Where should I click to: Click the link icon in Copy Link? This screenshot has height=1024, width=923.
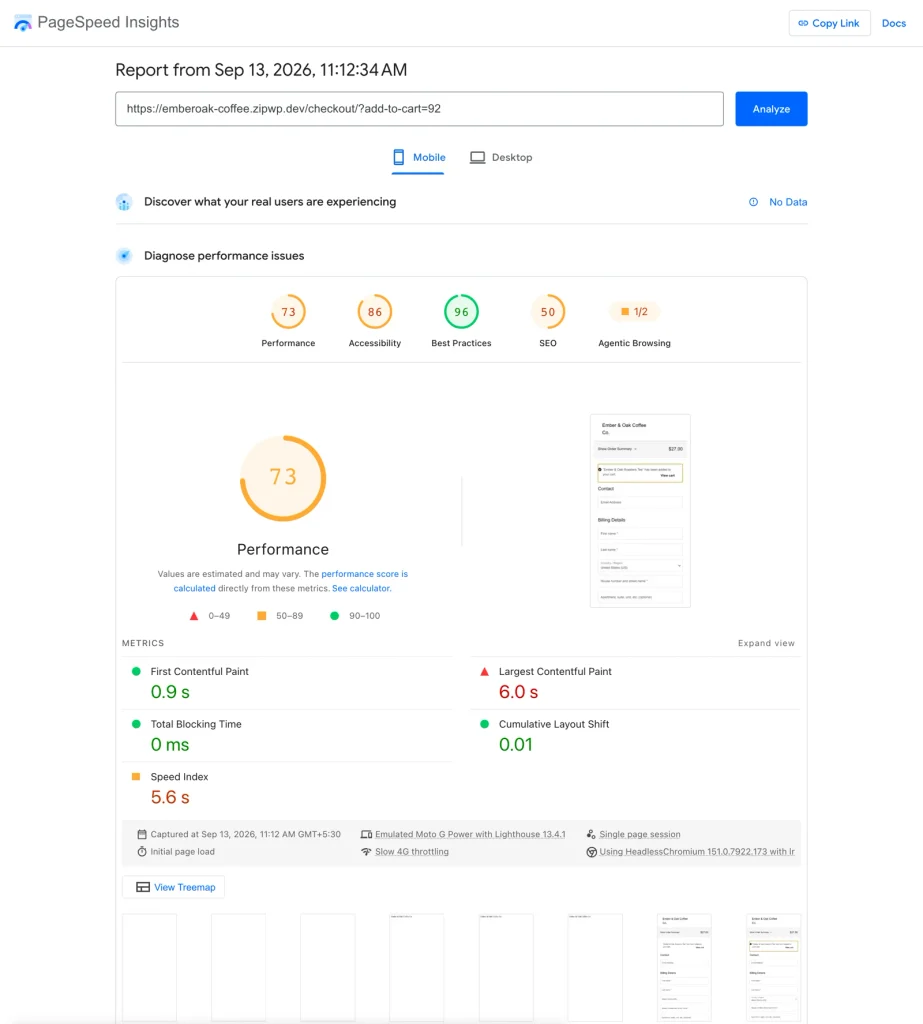pos(803,23)
